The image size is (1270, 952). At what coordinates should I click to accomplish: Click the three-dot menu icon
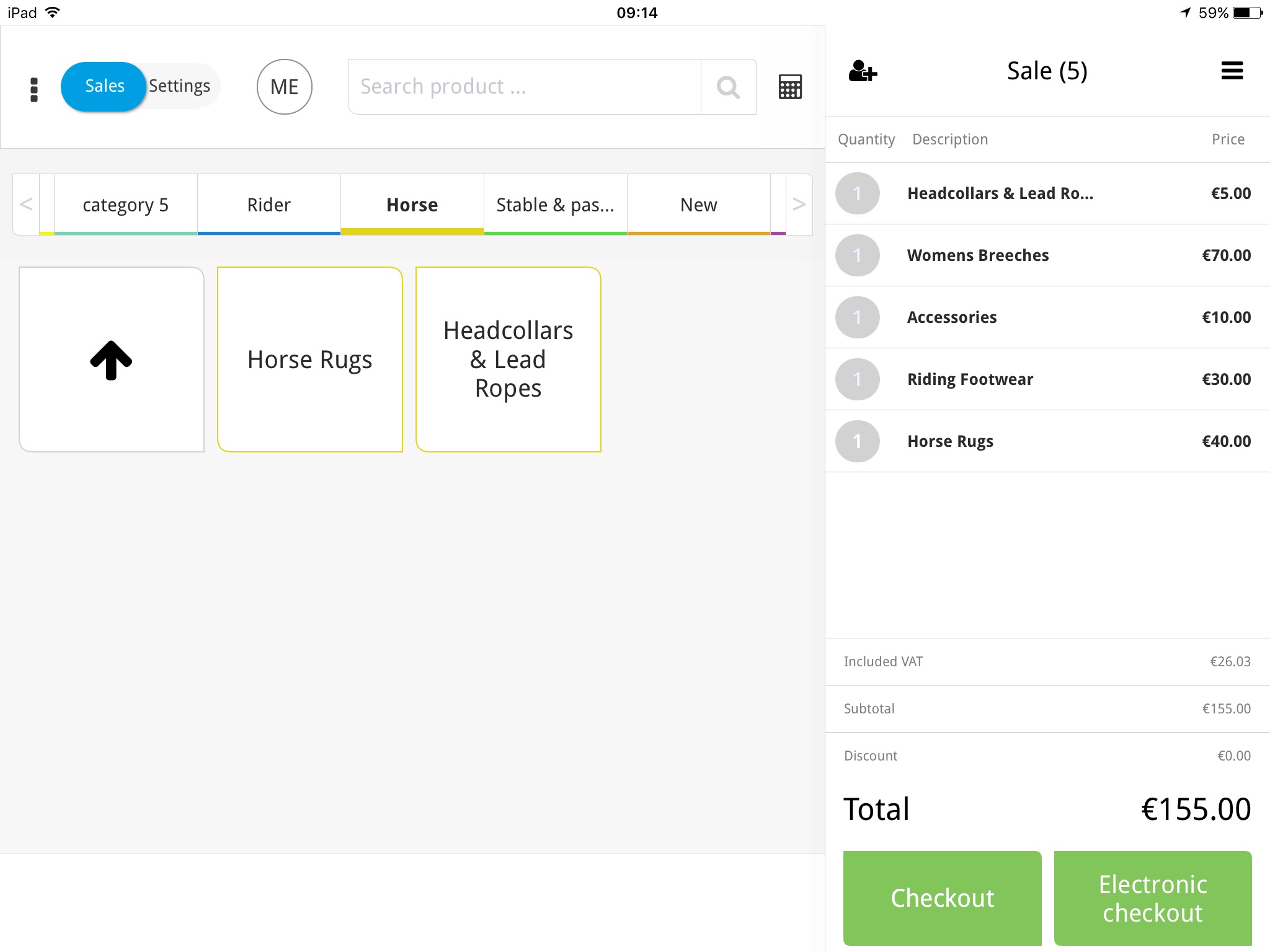[34, 86]
